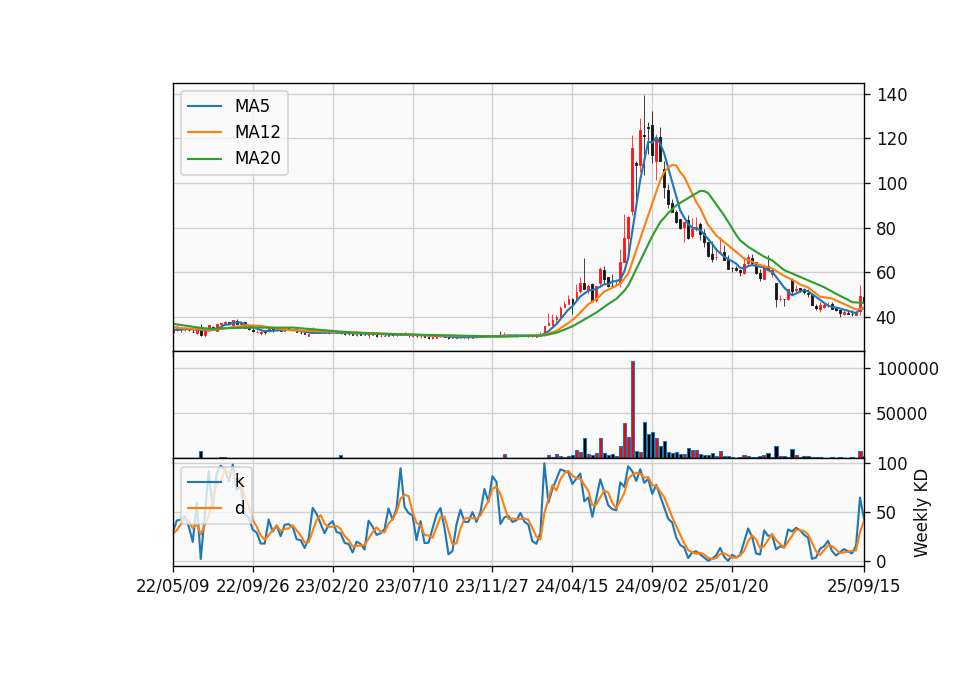The height and width of the screenshot is (690, 960).
Task: Click the Weekly KD axis label
Action: point(921,514)
